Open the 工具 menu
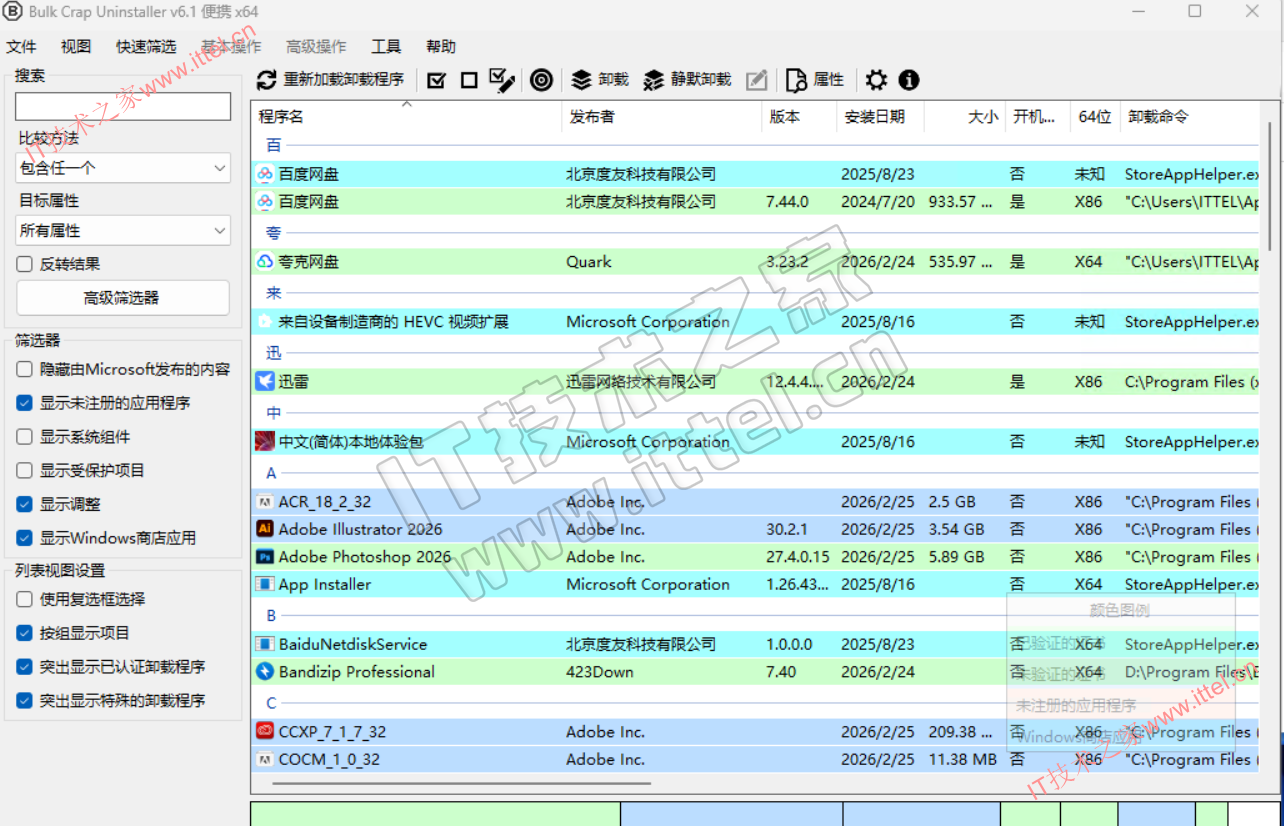This screenshot has width=1284, height=826. 386,47
